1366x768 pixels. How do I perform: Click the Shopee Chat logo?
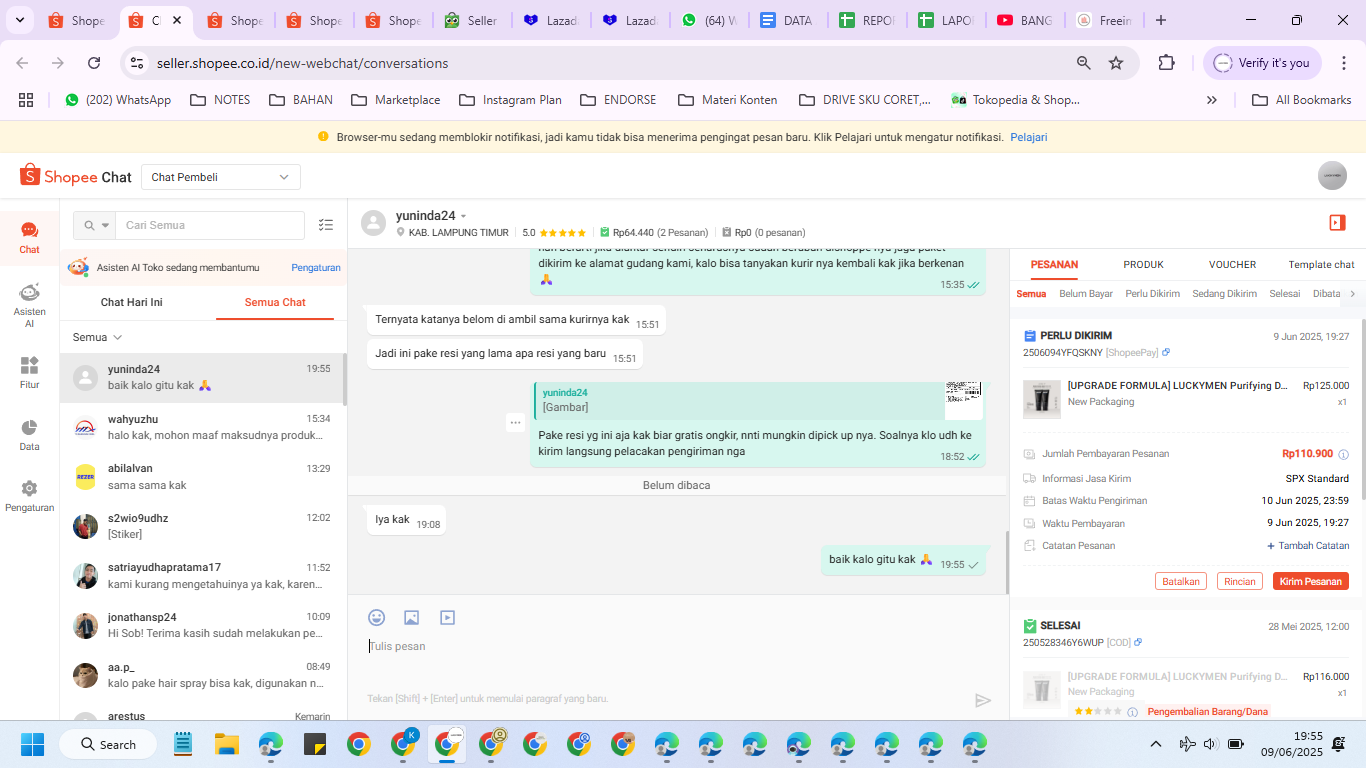(x=76, y=176)
